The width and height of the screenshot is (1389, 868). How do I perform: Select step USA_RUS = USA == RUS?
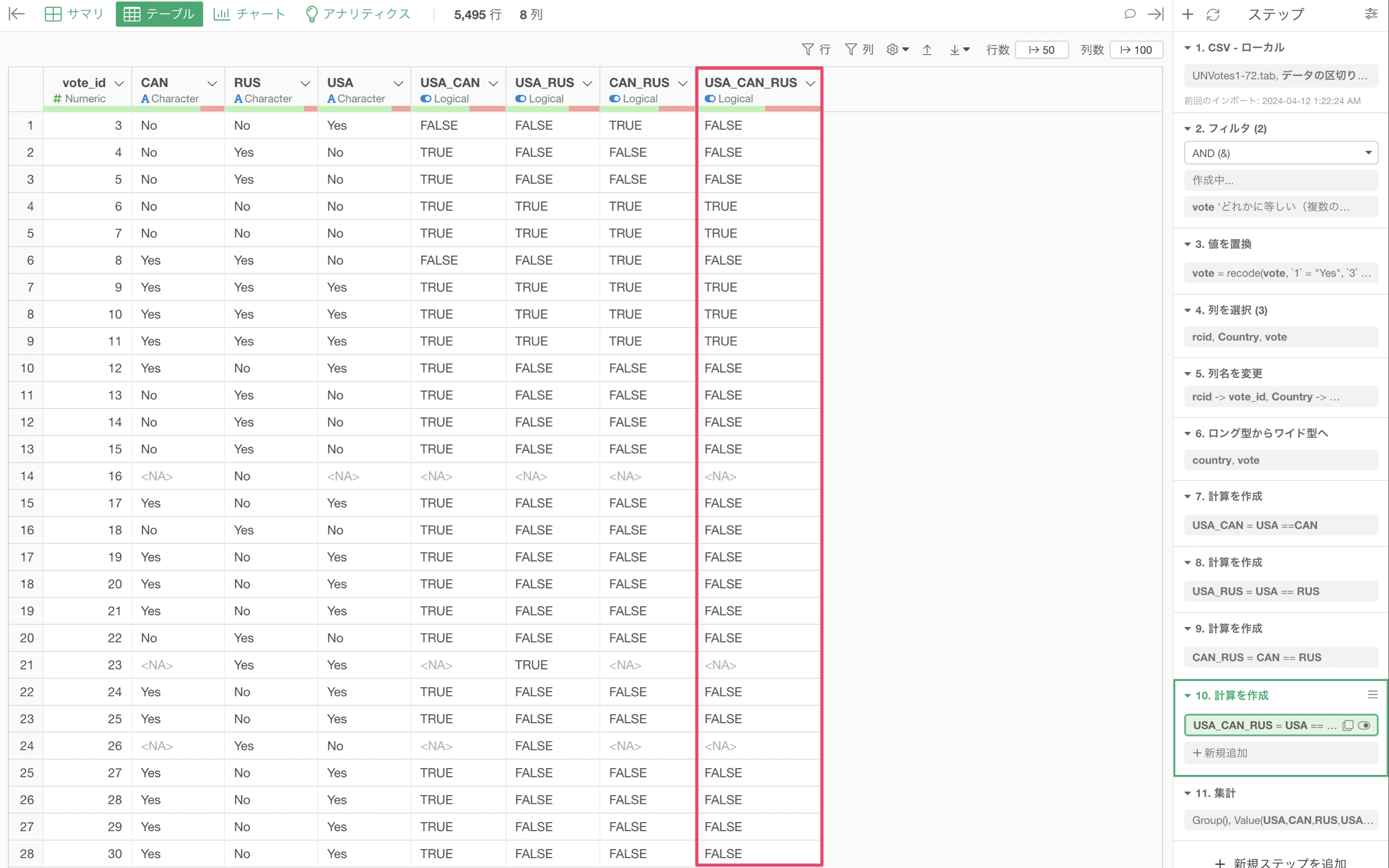tap(1281, 591)
